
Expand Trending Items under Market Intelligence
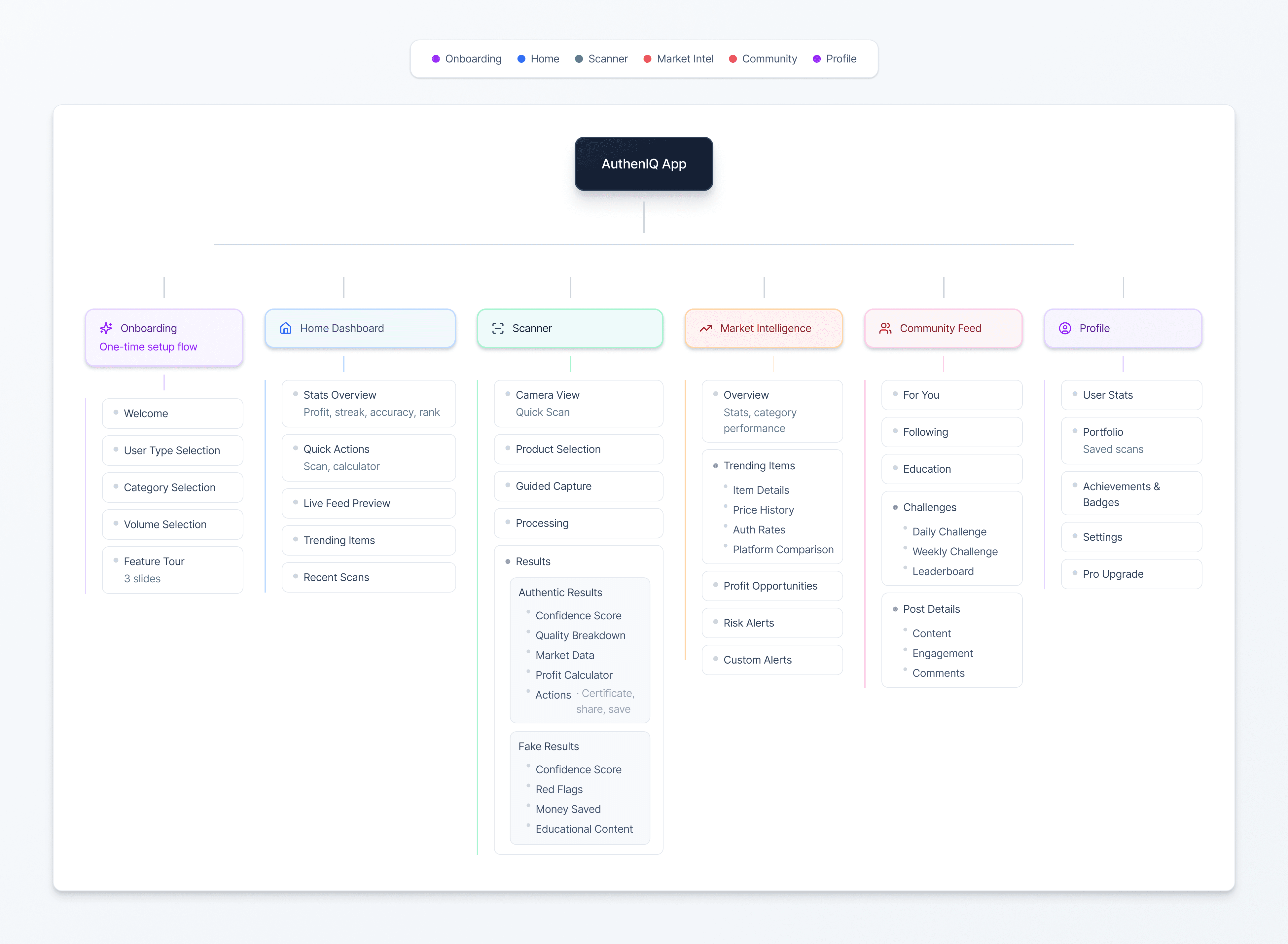(759, 466)
